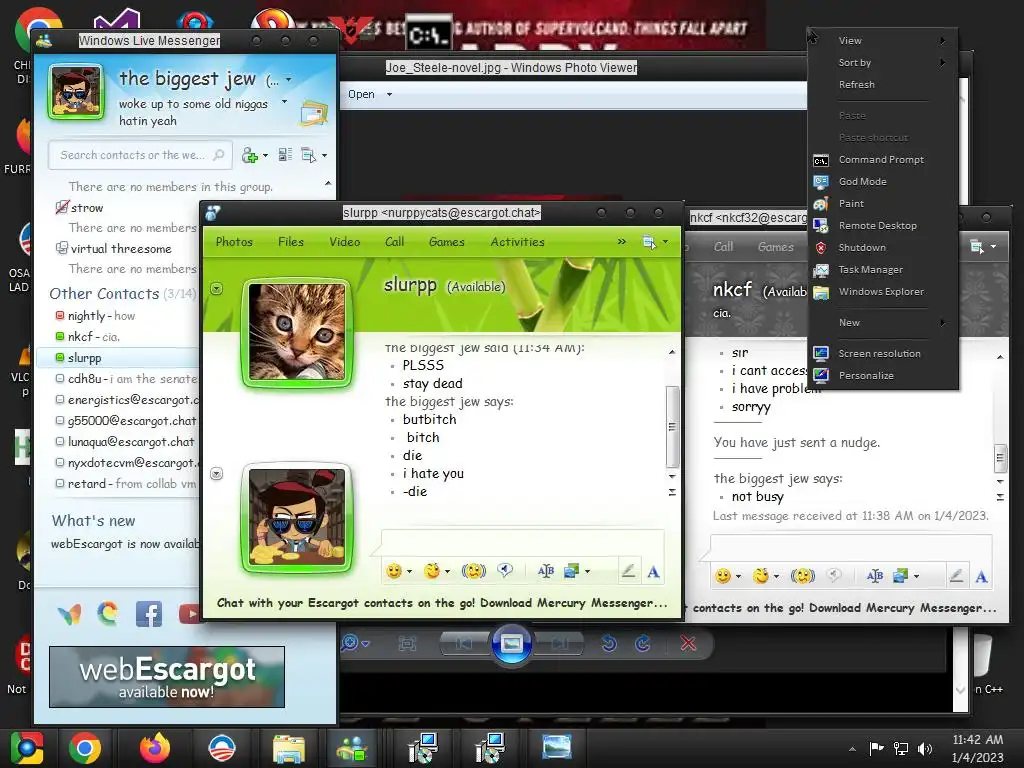This screenshot has width=1024, height=768.
Task: Open Screen resolution settings entry
Action: tap(879, 353)
